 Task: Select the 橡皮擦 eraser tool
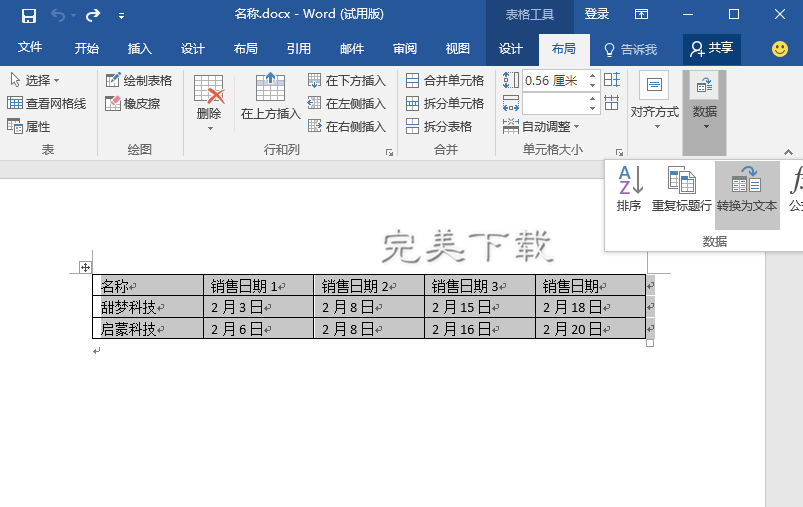(133, 103)
